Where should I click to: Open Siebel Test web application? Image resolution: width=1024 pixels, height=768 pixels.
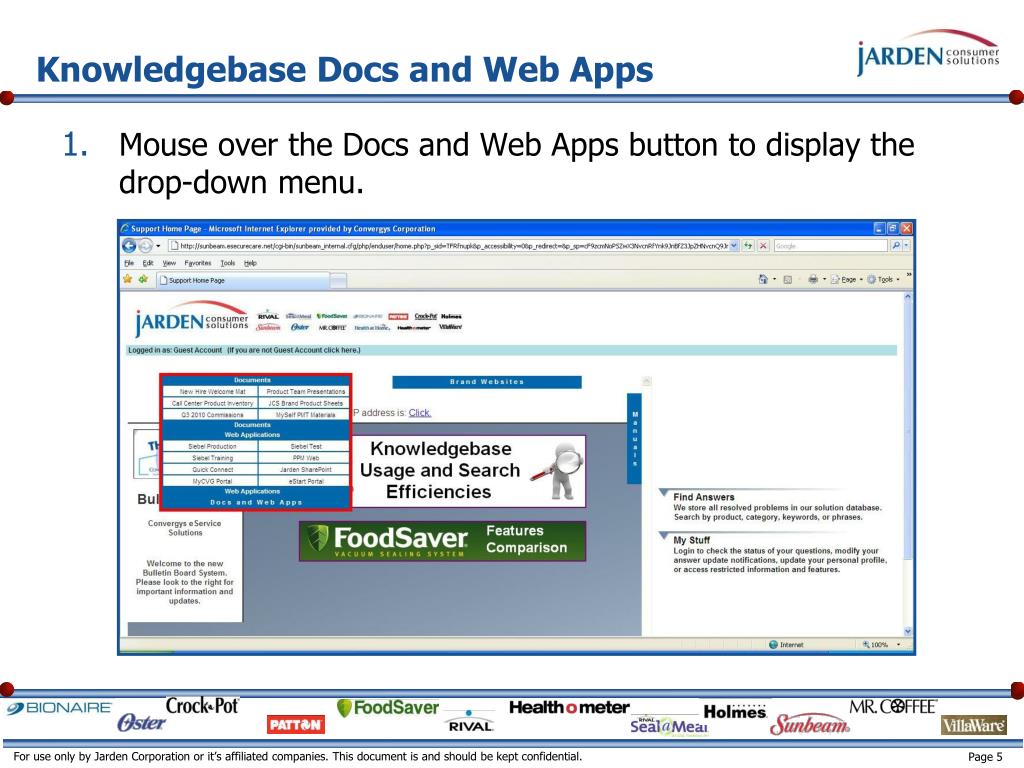click(306, 447)
